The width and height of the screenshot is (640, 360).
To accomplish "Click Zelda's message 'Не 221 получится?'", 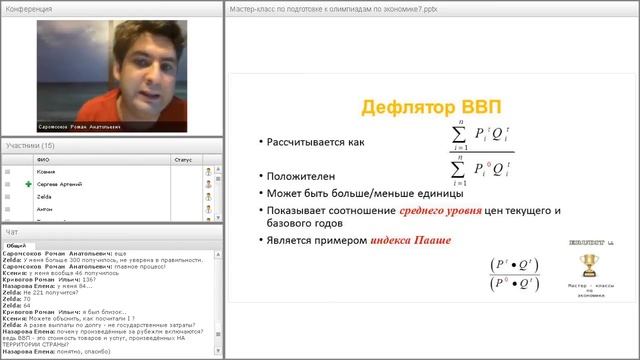I will (x=51, y=293).
